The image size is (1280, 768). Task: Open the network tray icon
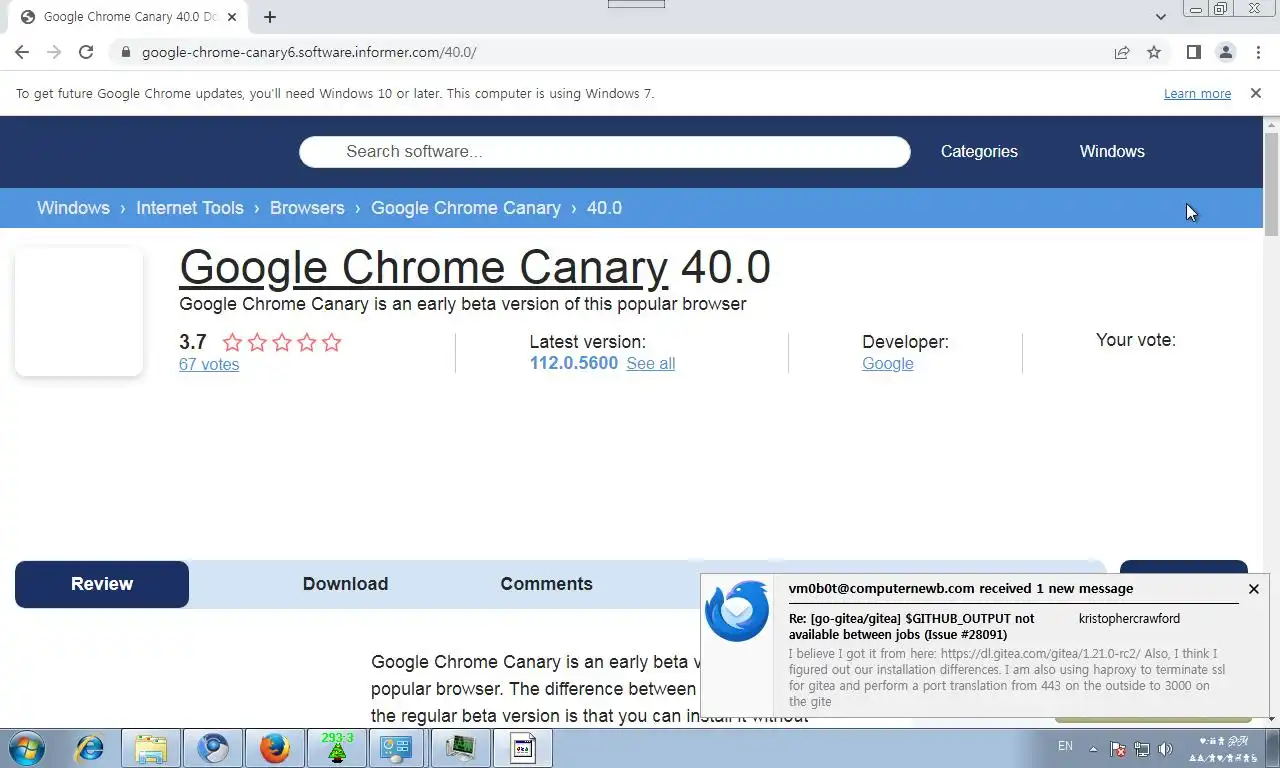tap(1142, 749)
